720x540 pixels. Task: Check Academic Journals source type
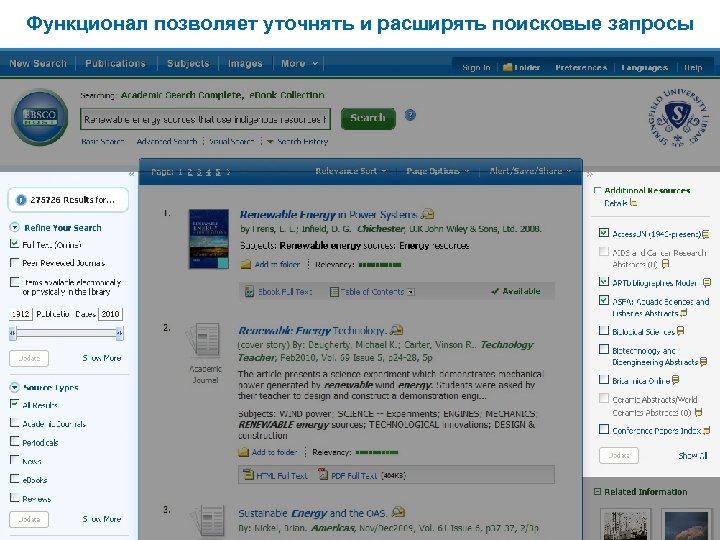(x=15, y=422)
